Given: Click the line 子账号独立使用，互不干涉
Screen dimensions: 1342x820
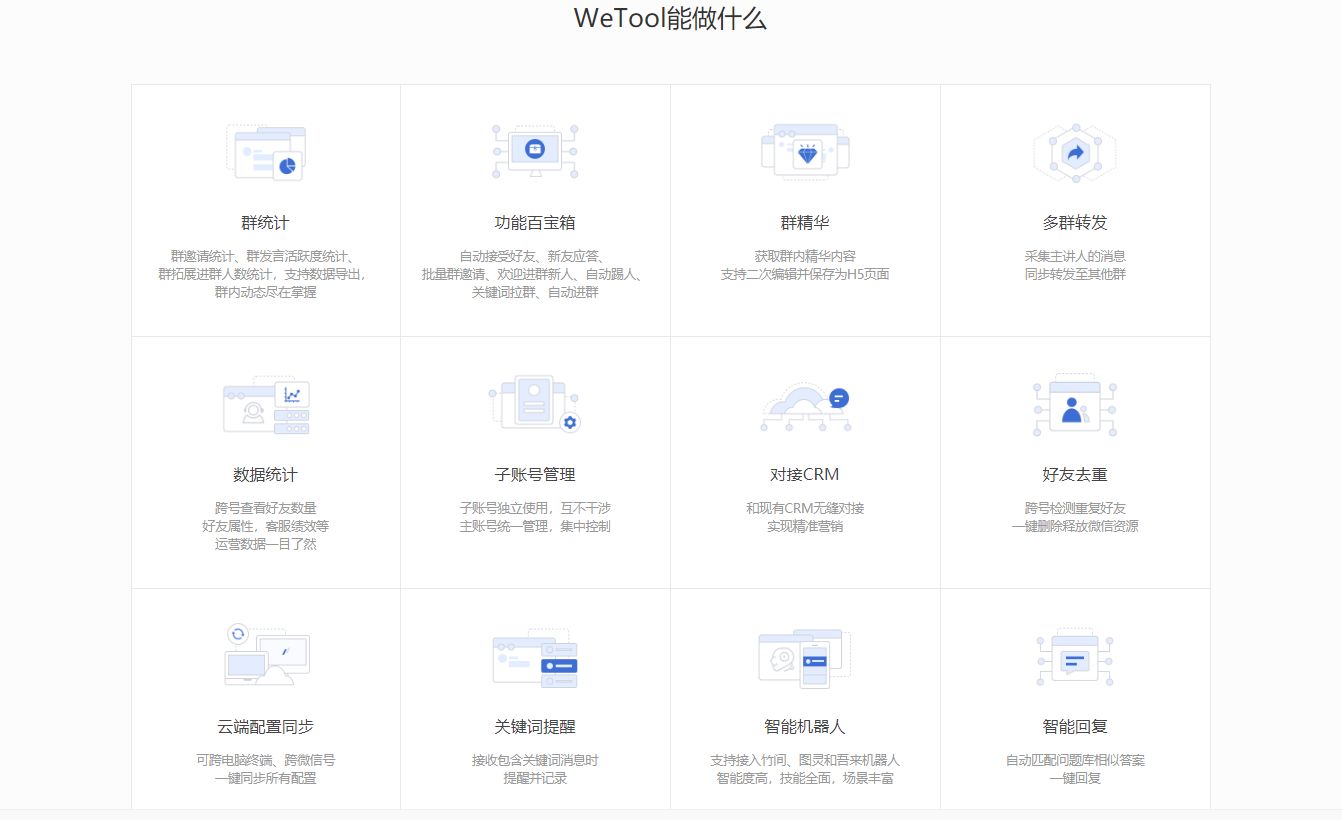Looking at the screenshot, I should point(535,508).
